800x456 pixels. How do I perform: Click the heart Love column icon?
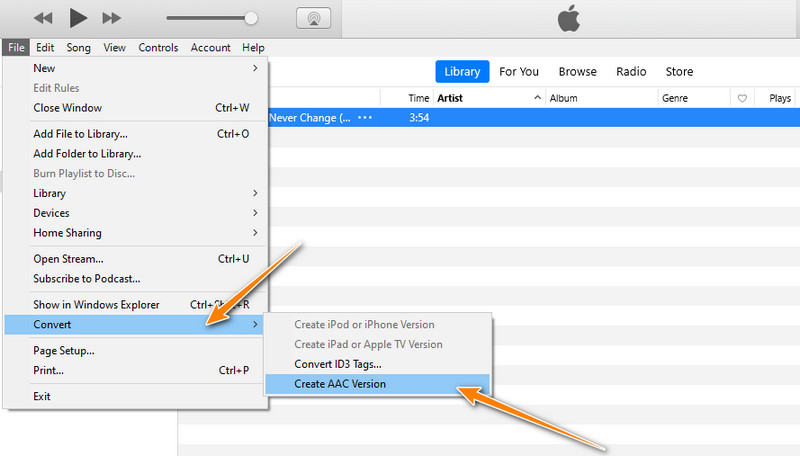(742, 98)
